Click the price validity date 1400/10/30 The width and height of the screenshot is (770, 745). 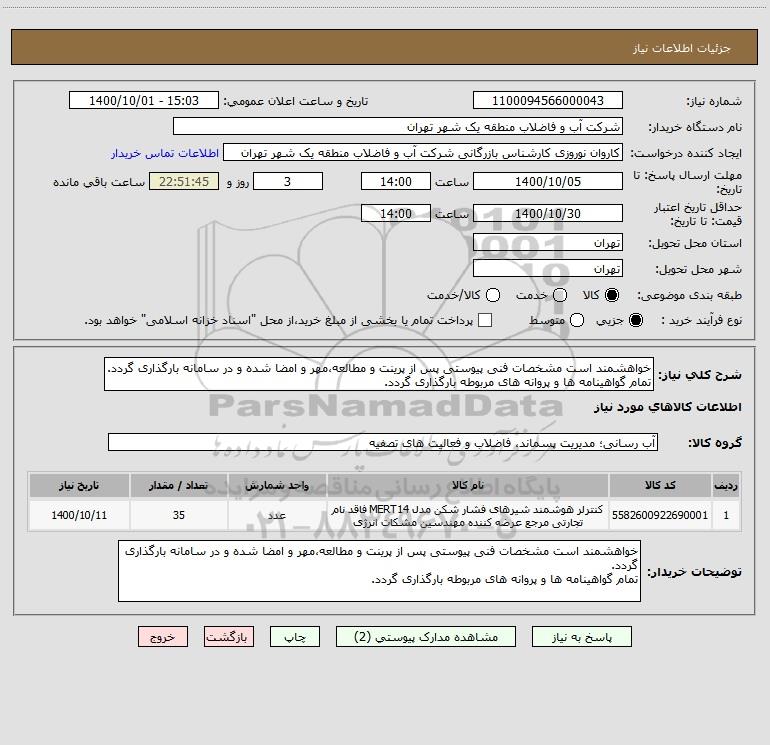point(548,213)
